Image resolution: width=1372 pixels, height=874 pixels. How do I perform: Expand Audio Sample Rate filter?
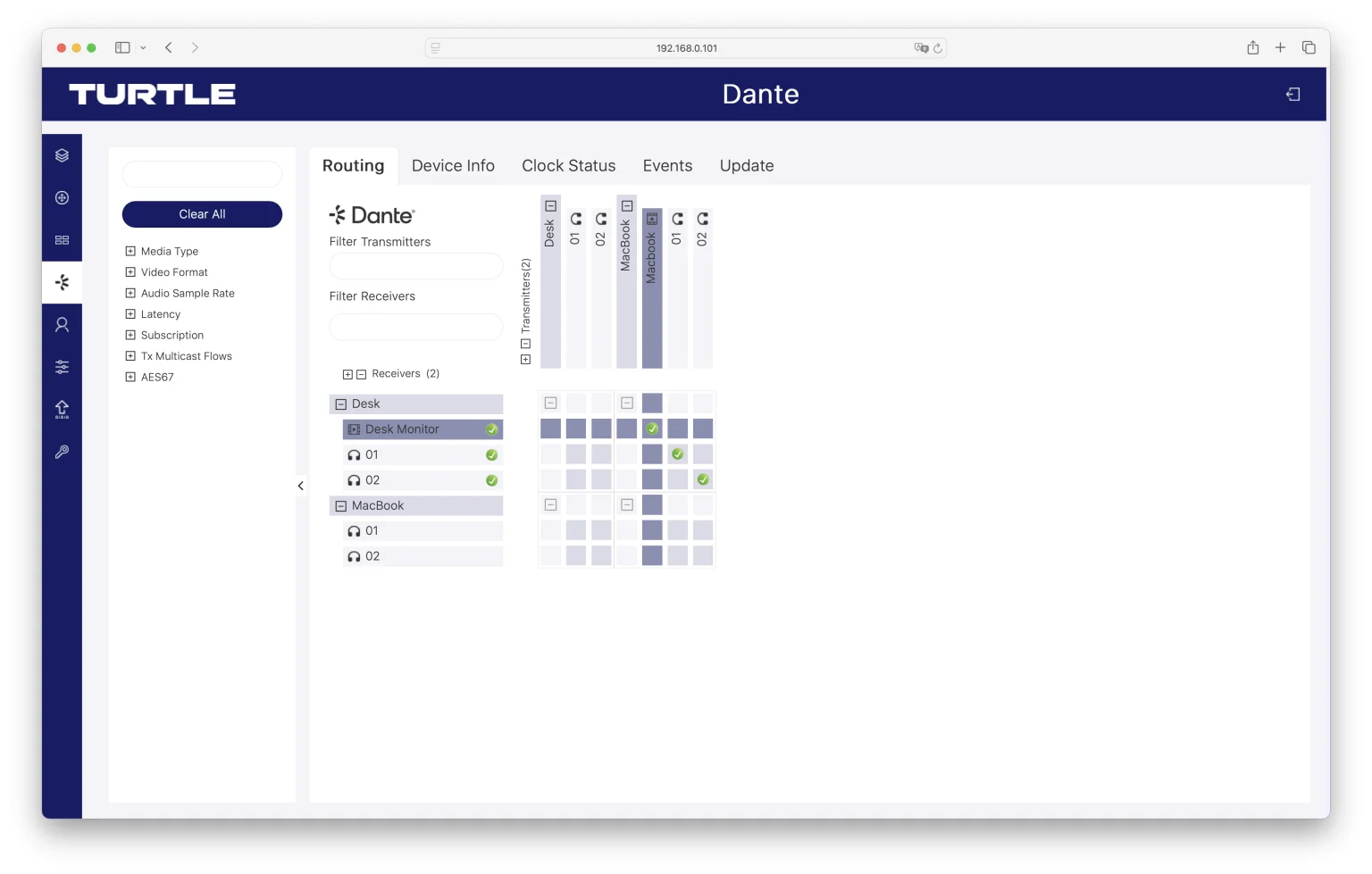point(130,293)
